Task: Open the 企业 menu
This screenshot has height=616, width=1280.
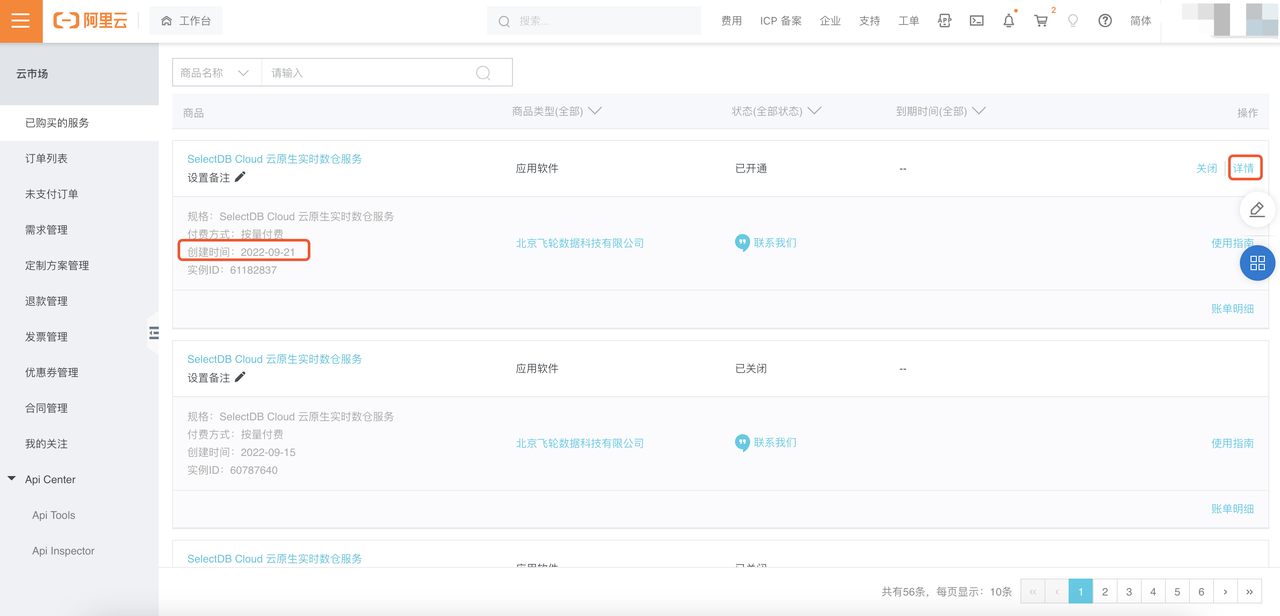Action: coord(830,21)
